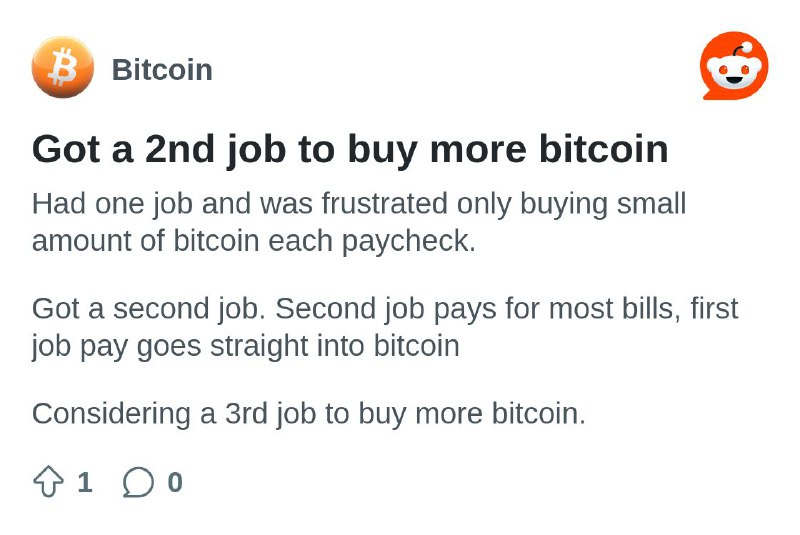Click the word 'bitcoin' ending the post title
Viewport: 800px width, 535px height.
pyautogui.click(x=604, y=149)
